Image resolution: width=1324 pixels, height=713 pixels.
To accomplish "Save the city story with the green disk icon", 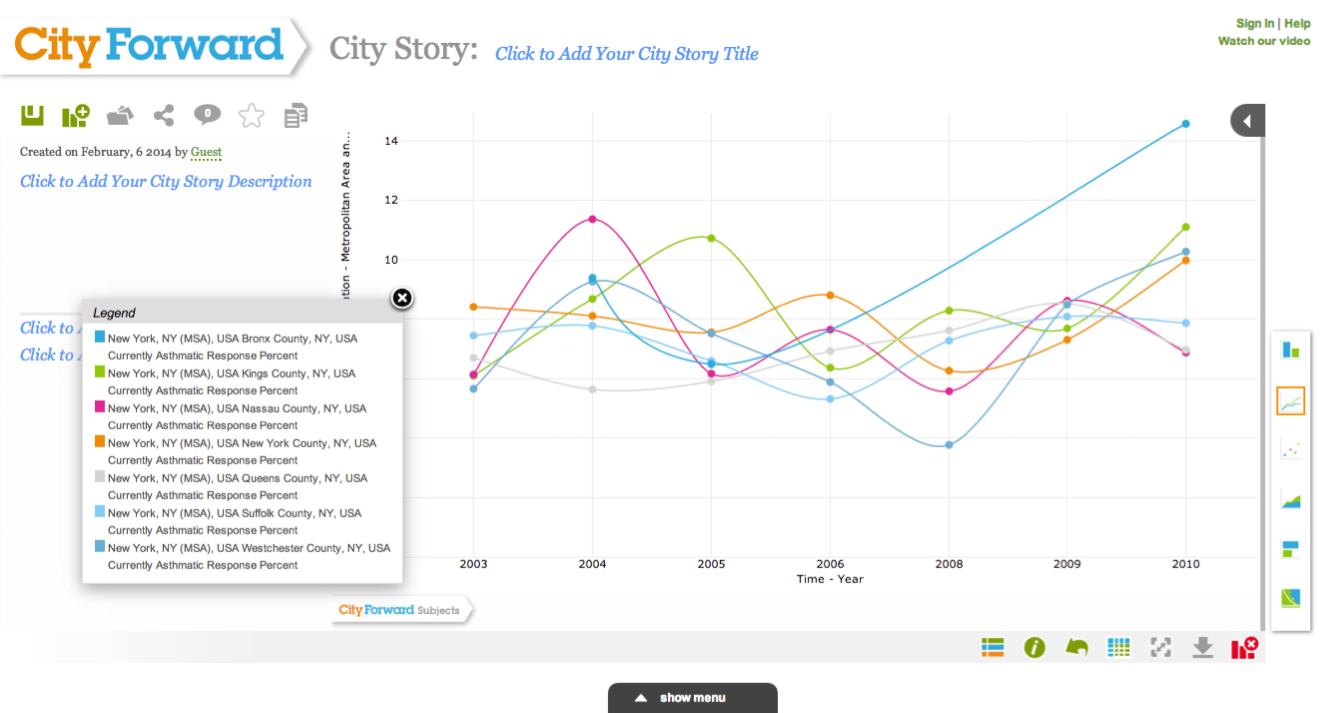I will coord(33,116).
